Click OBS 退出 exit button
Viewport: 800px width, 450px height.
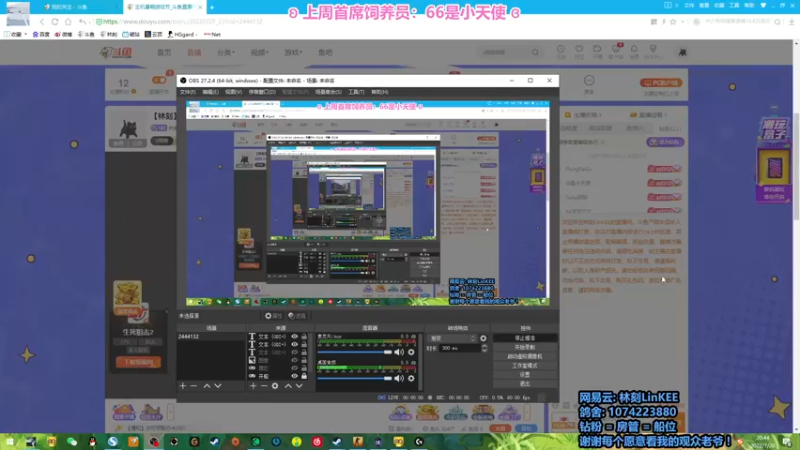(525, 384)
